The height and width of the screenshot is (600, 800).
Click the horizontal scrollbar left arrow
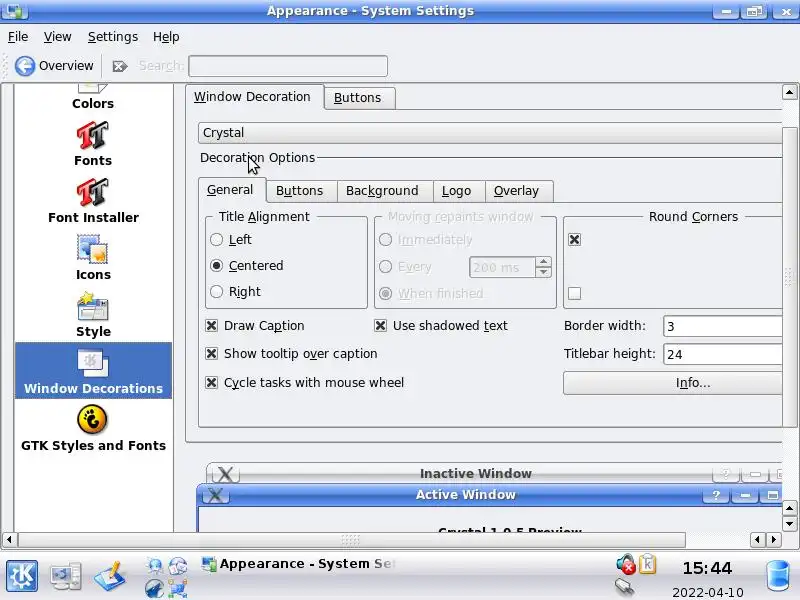9,539
